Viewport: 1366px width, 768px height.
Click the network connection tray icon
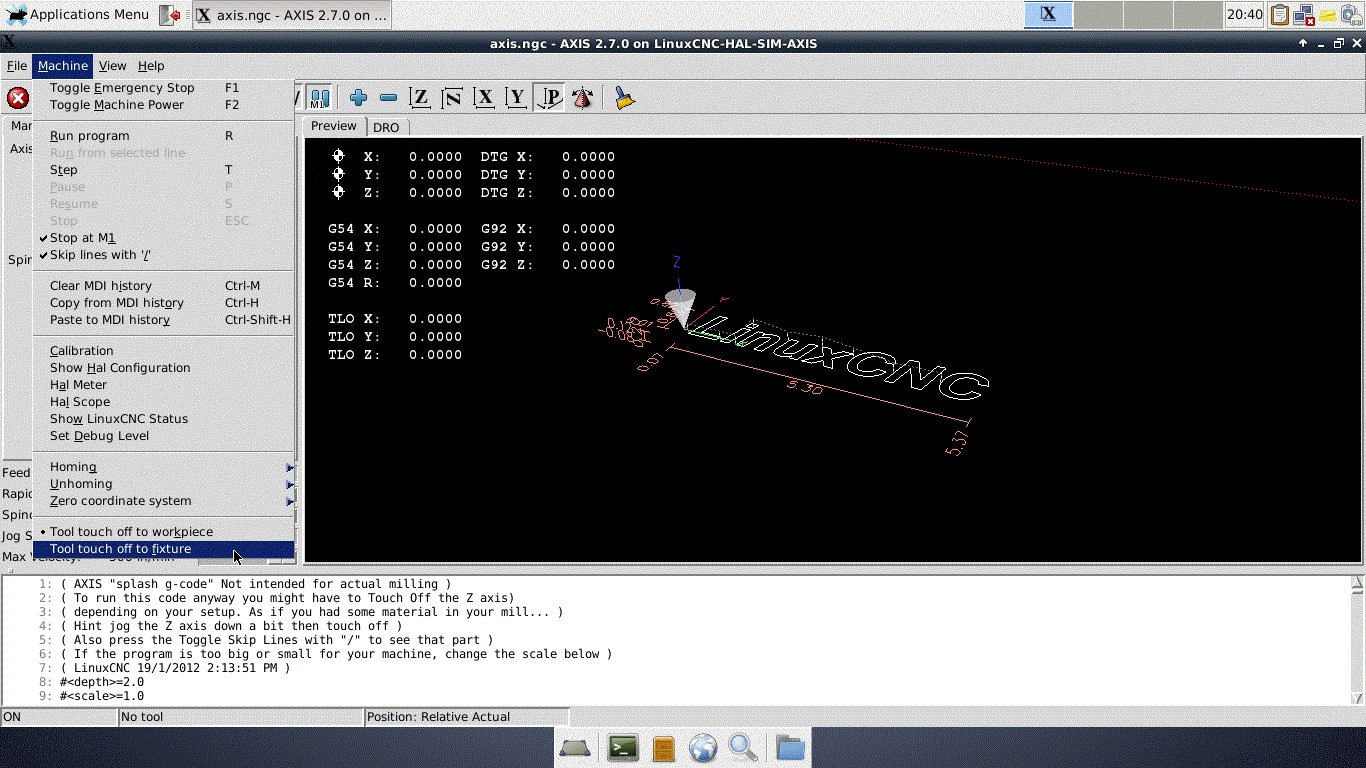point(1304,15)
